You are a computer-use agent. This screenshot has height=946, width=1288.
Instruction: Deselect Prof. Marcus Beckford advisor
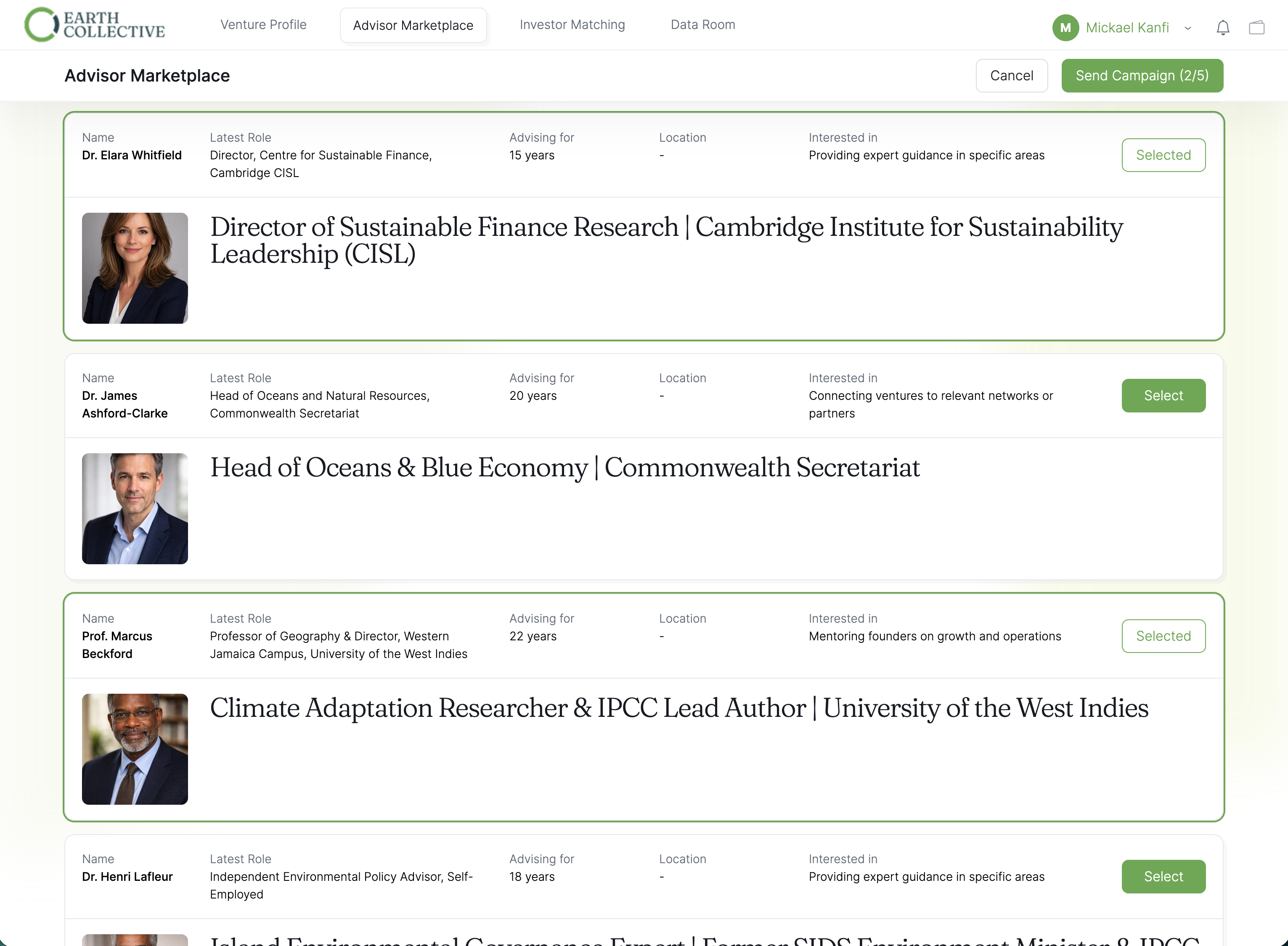[x=1163, y=636]
